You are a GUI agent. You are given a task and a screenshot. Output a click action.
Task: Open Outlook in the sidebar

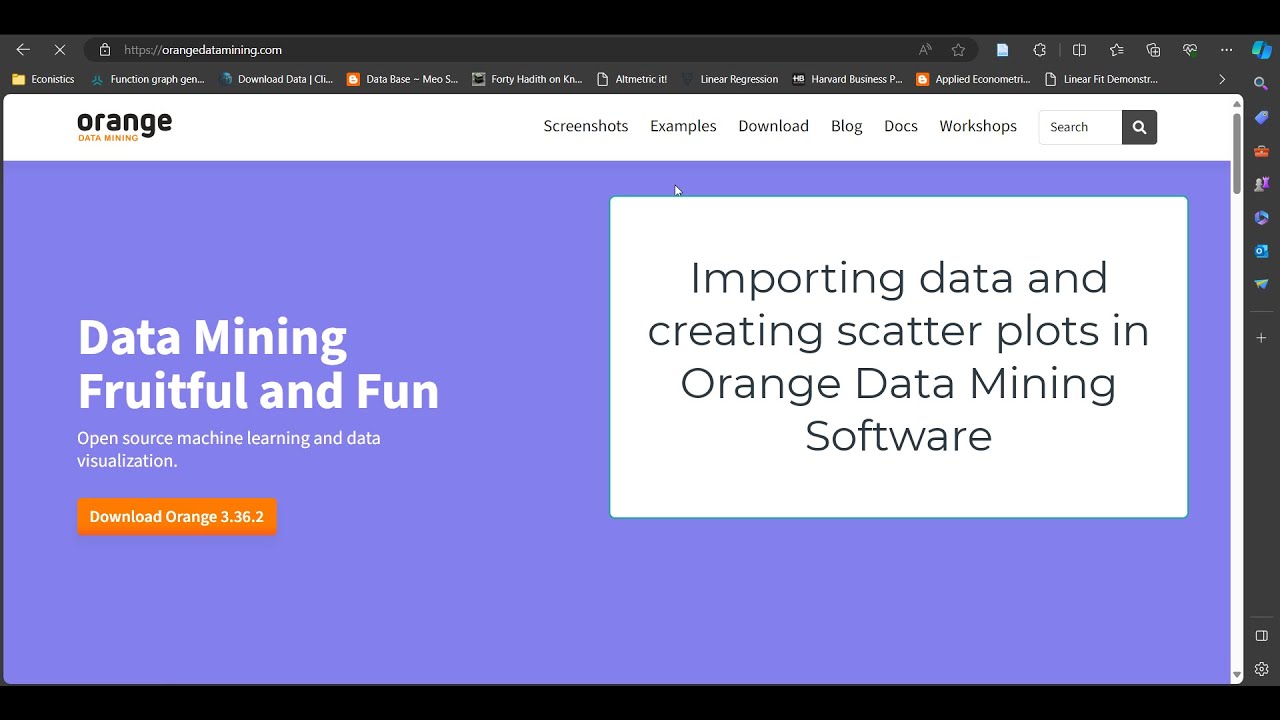(1261, 251)
